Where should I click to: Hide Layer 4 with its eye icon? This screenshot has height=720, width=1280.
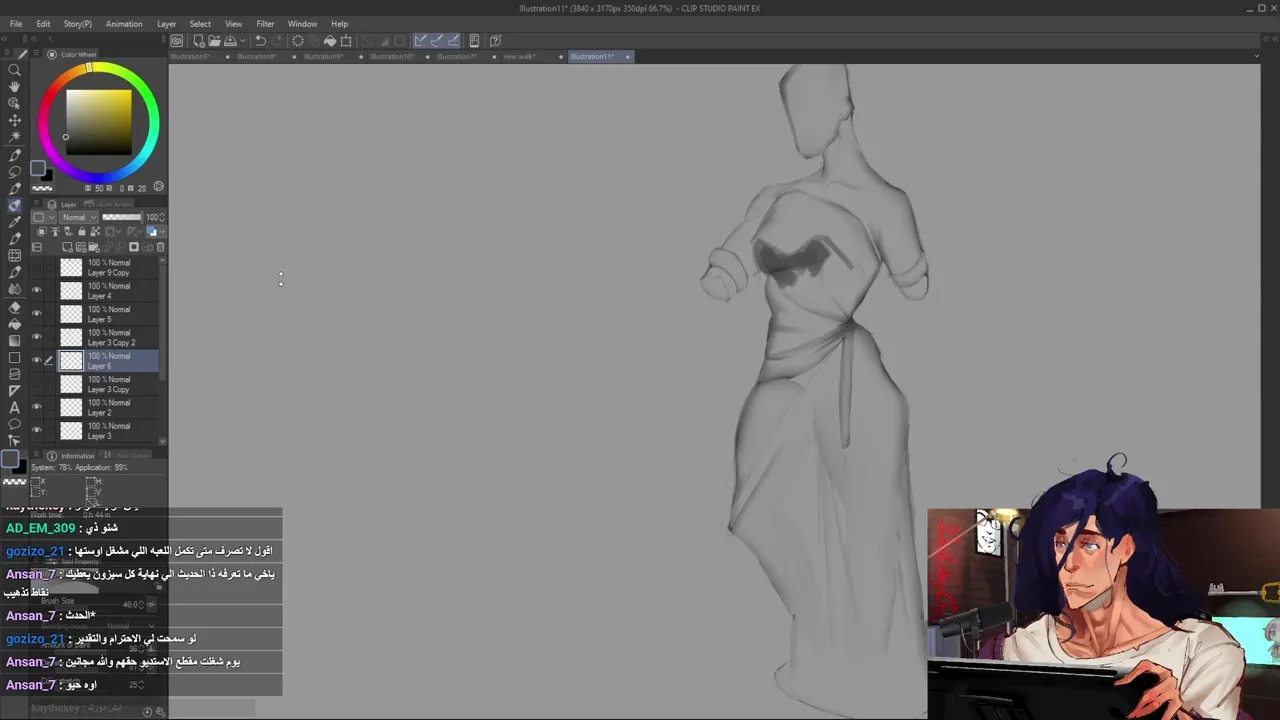(37, 291)
